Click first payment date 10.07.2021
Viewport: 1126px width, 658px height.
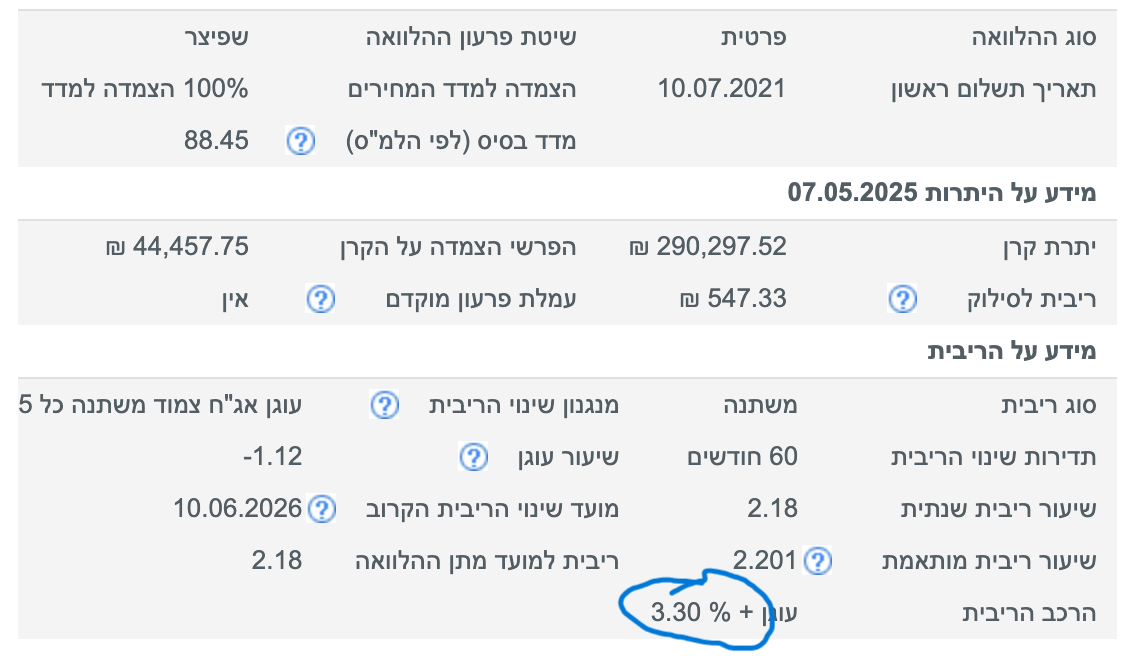(722, 88)
